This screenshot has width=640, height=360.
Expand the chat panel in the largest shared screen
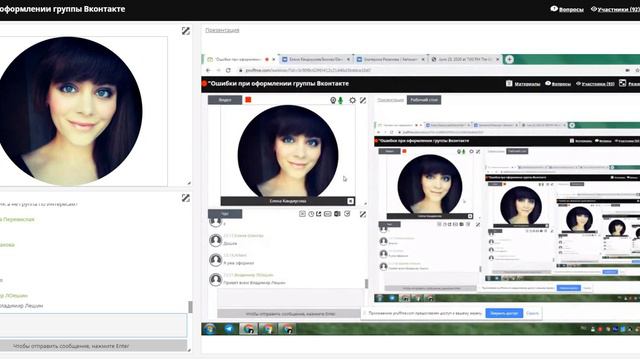pyautogui.click(x=363, y=214)
